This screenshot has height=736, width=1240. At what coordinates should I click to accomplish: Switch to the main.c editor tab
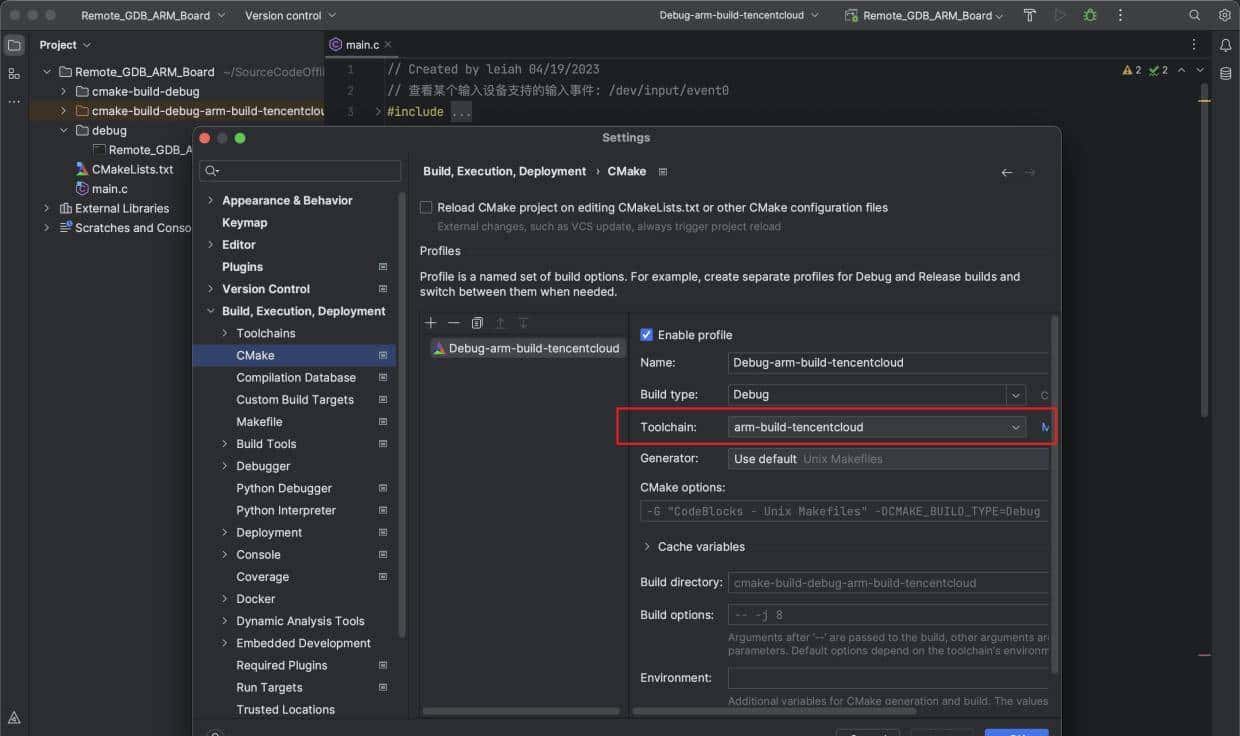(x=361, y=45)
